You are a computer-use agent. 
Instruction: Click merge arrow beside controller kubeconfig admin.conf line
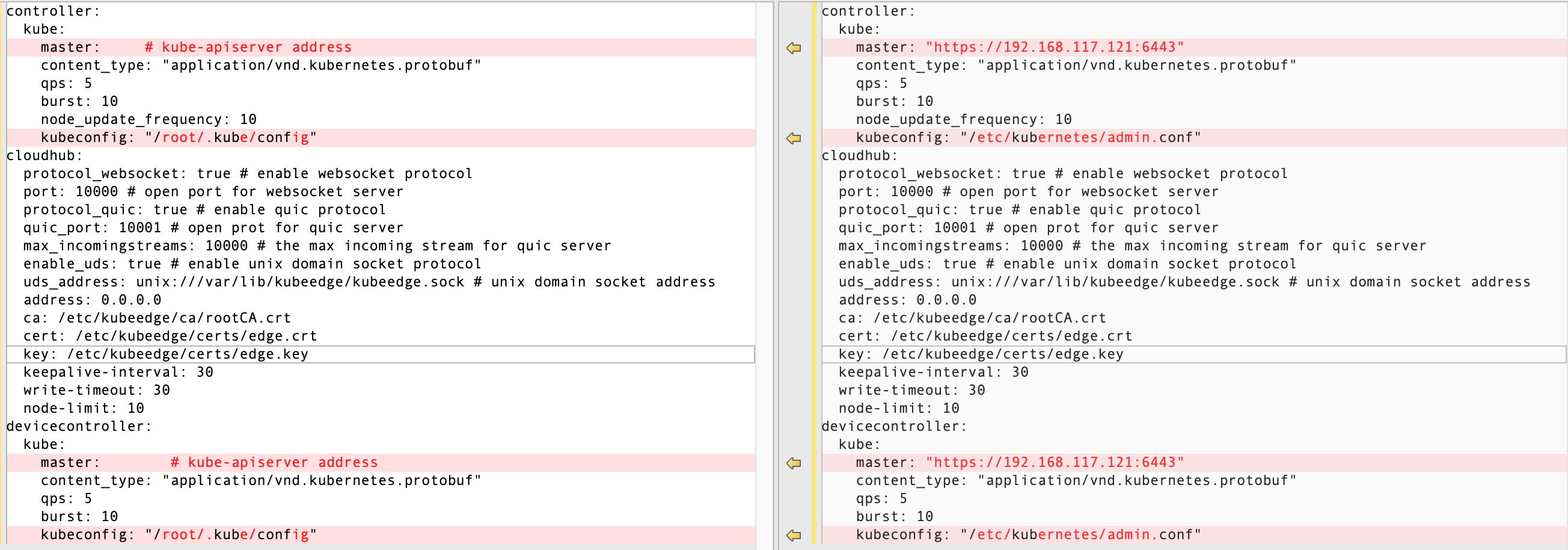point(793,138)
